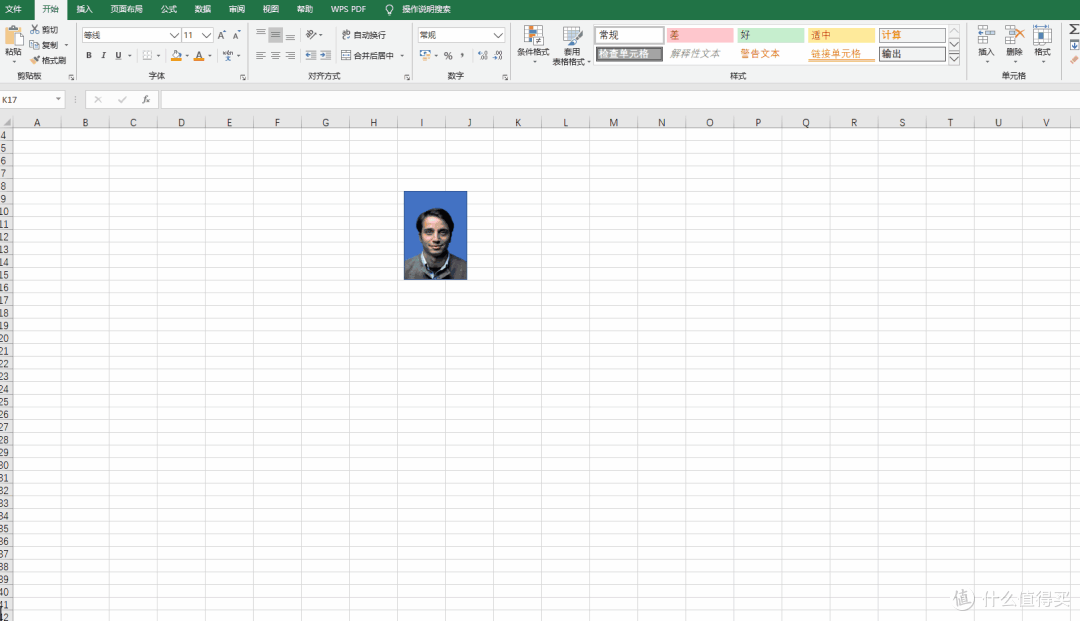Apply percent style with % icon
This screenshot has height=621, width=1080.
click(448, 56)
